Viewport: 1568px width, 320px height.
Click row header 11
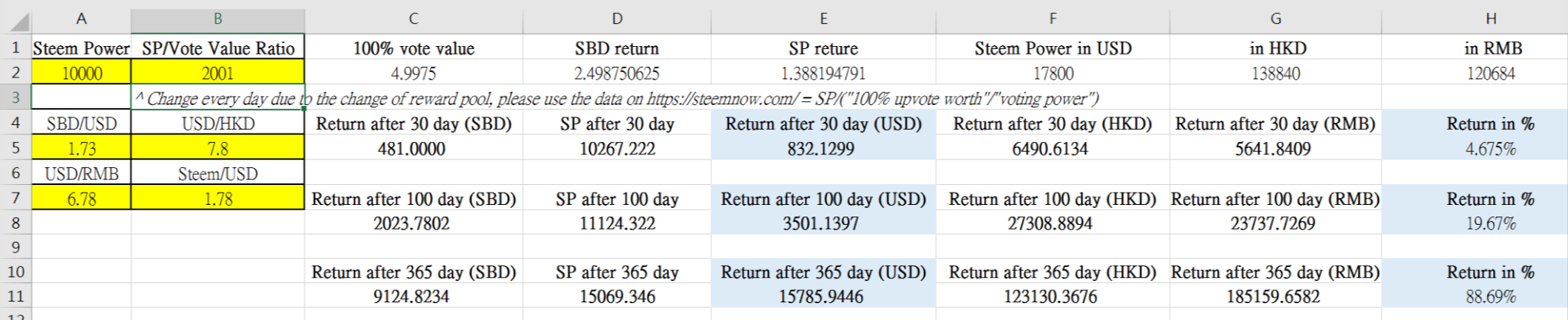[x=15, y=296]
